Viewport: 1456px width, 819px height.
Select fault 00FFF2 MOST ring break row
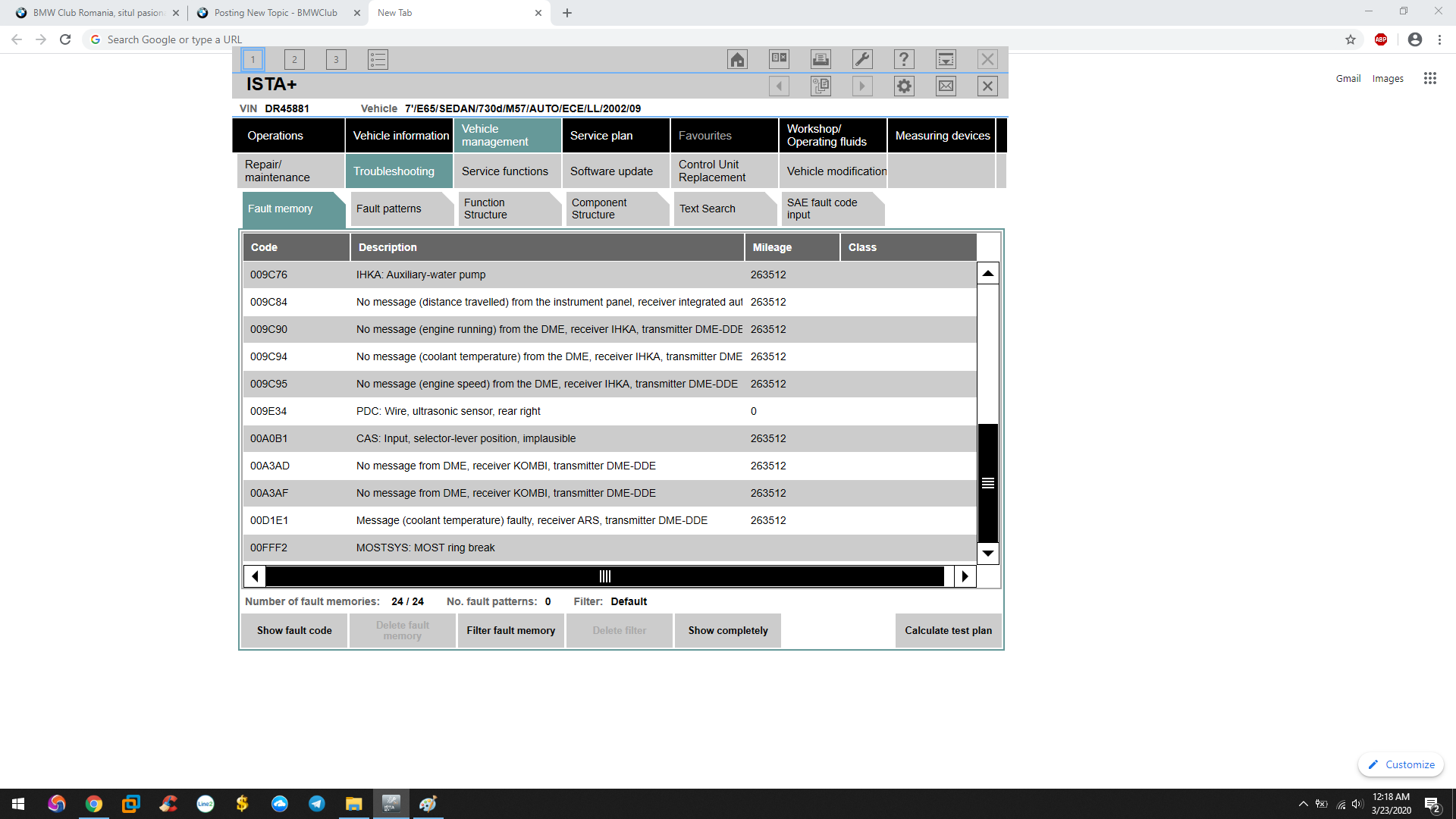click(x=610, y=548)
